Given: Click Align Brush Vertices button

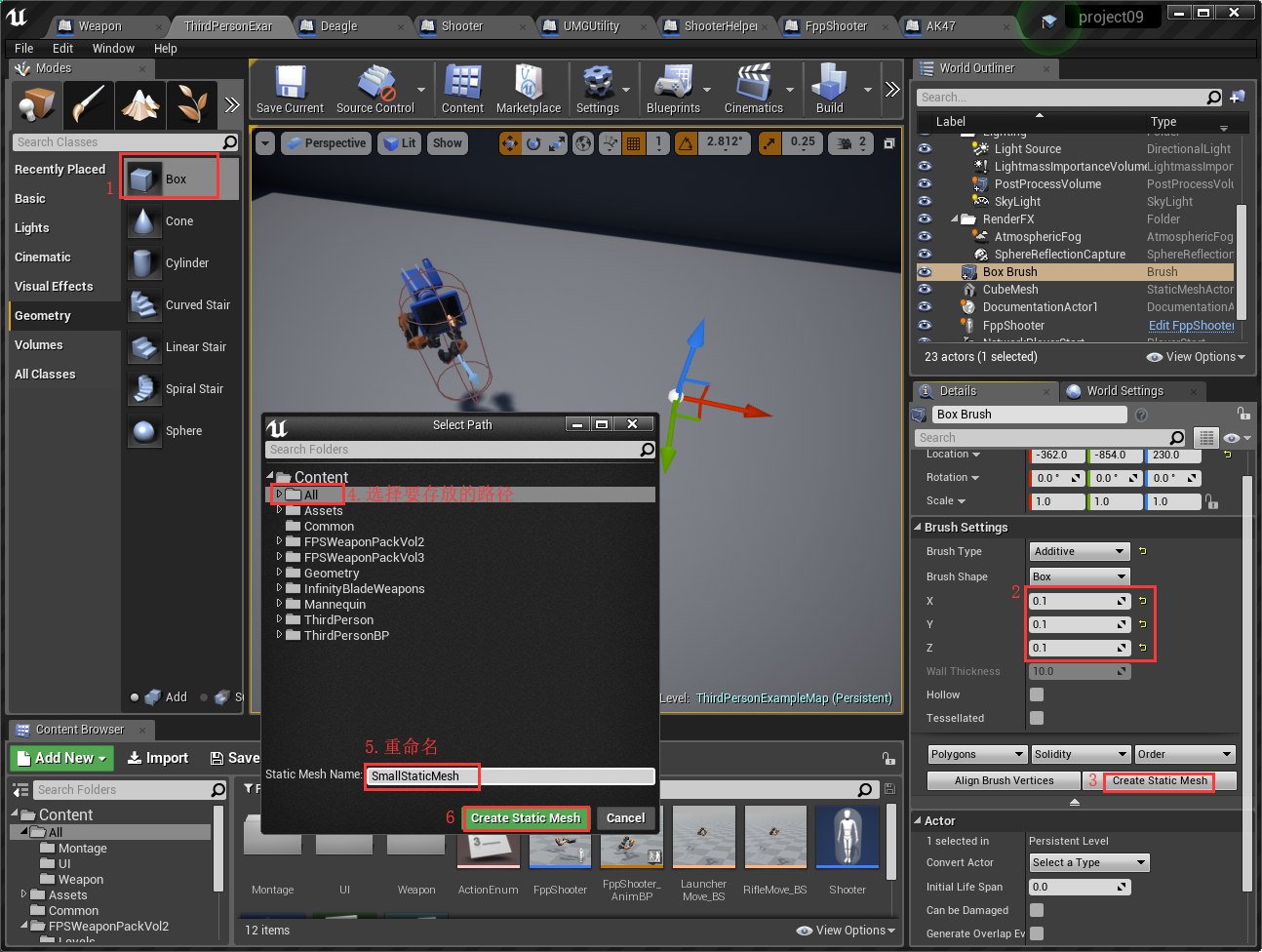Looking at the screenshot, I should (1004, 780).
